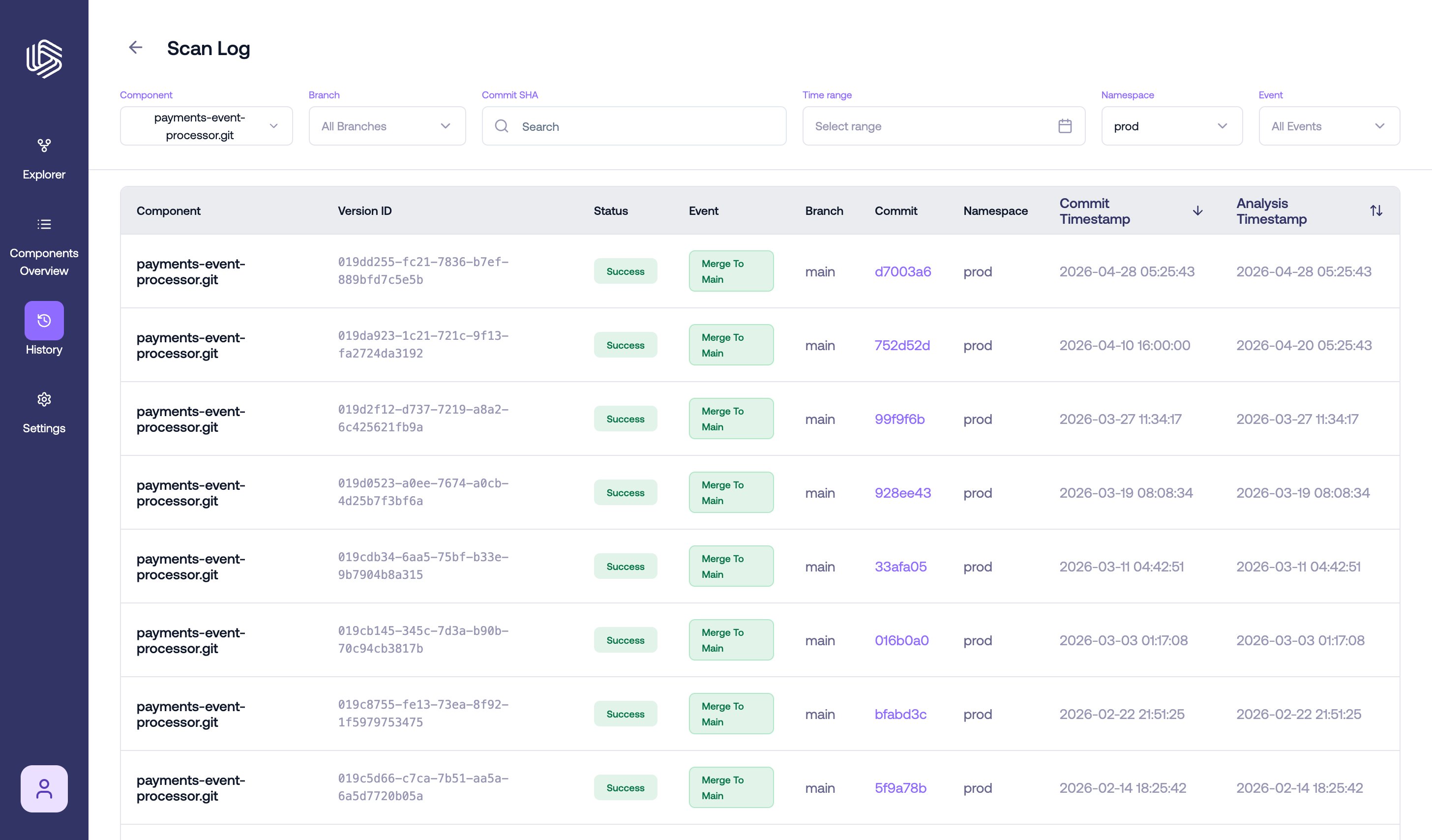1432x840 pixels.
Task: Click the Settings sidebar label
Action: pos(44,428)
